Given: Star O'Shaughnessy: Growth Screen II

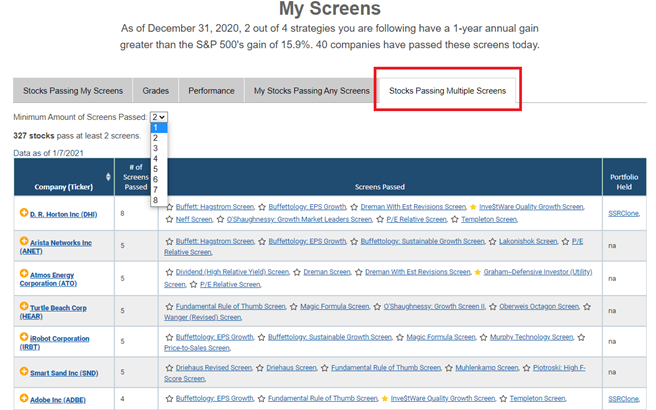Looking at the screenshot, I should [x=377, y=307].
